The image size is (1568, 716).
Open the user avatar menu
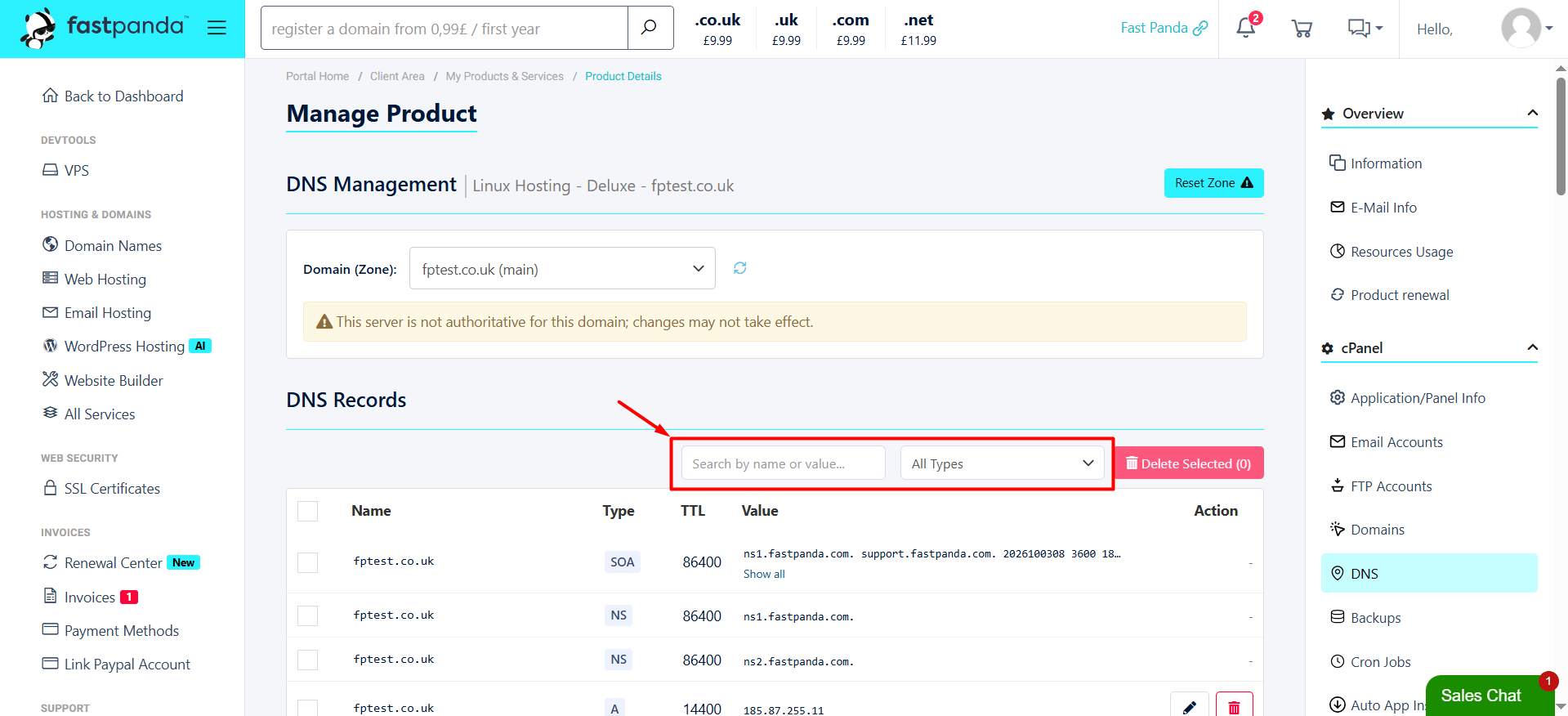click(x=1526, y=28)
